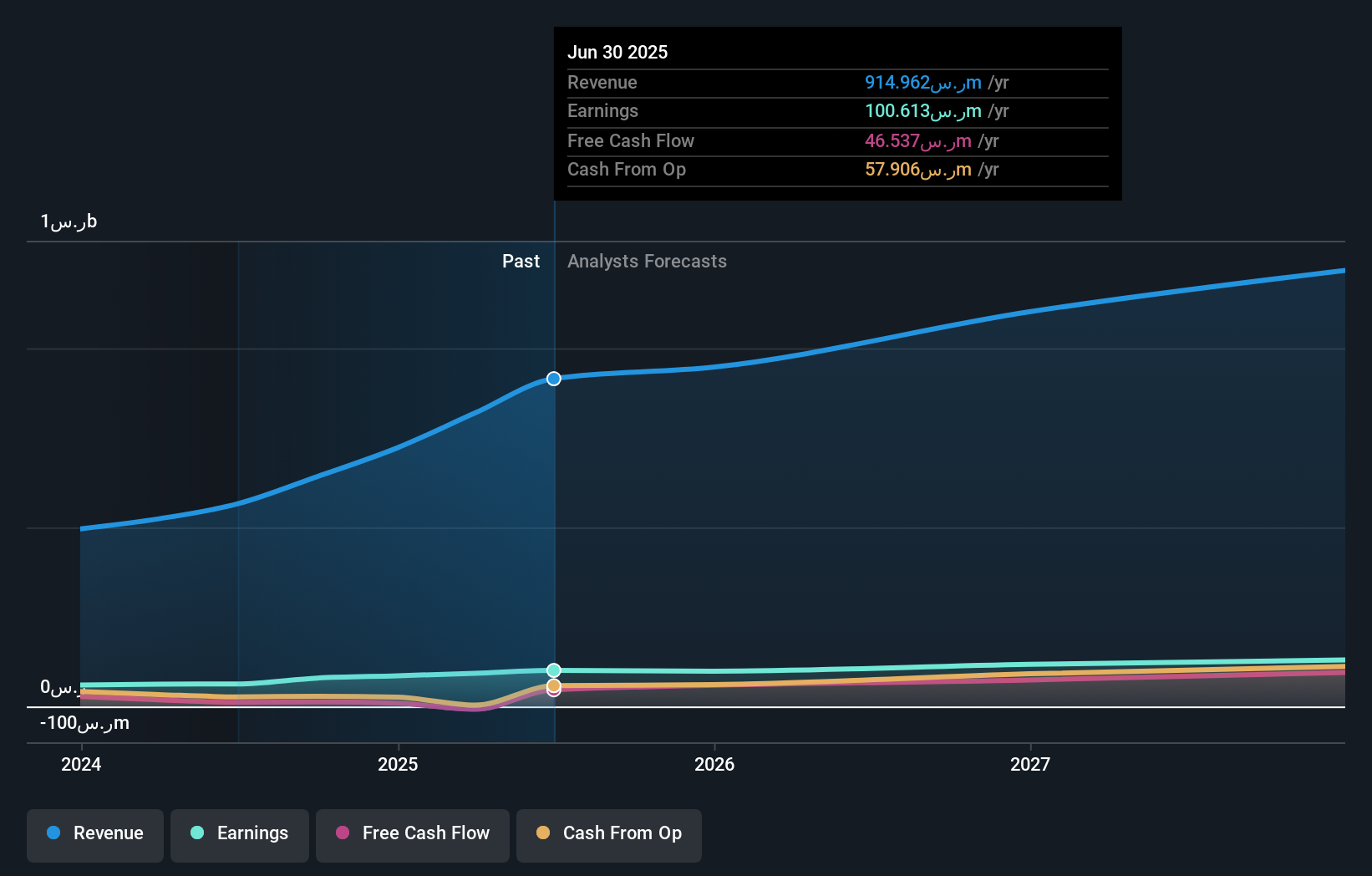Toggle the Earnings series visibility
Viewport: 1372px width, 876px height.
coord(239,834)
